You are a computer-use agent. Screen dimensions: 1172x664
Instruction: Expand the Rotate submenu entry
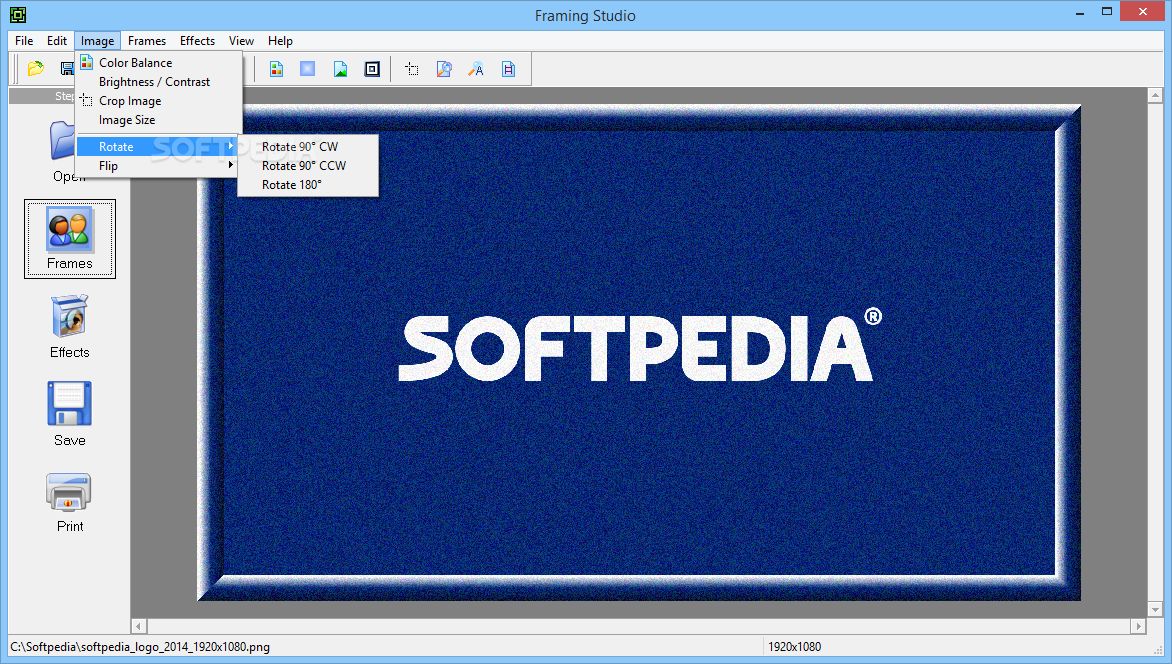tap(157, 147)
